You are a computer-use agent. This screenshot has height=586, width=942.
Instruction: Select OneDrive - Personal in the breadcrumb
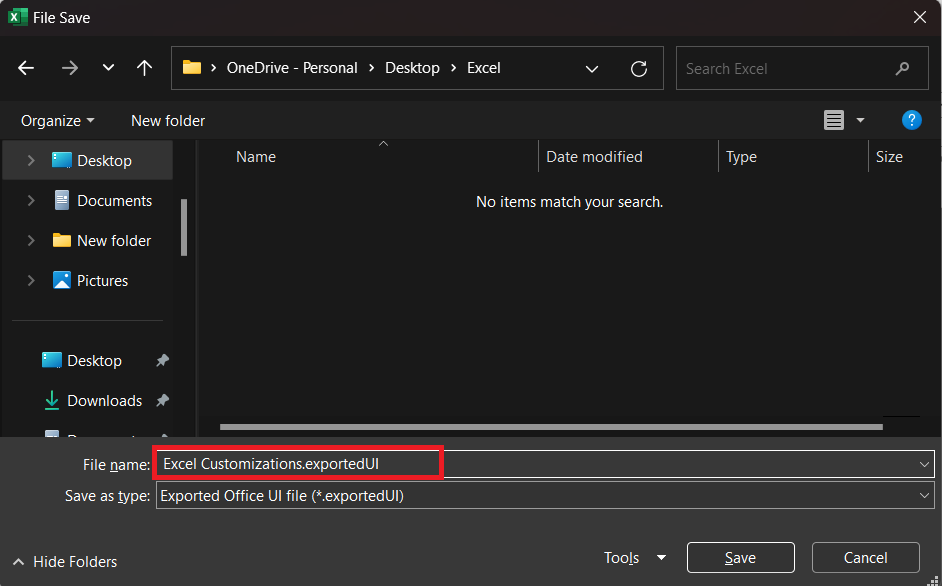(292, 68)
